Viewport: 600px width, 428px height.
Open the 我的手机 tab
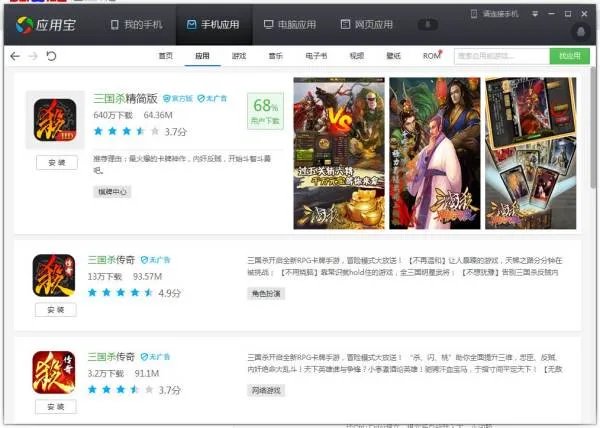click(x=137, y=25)
